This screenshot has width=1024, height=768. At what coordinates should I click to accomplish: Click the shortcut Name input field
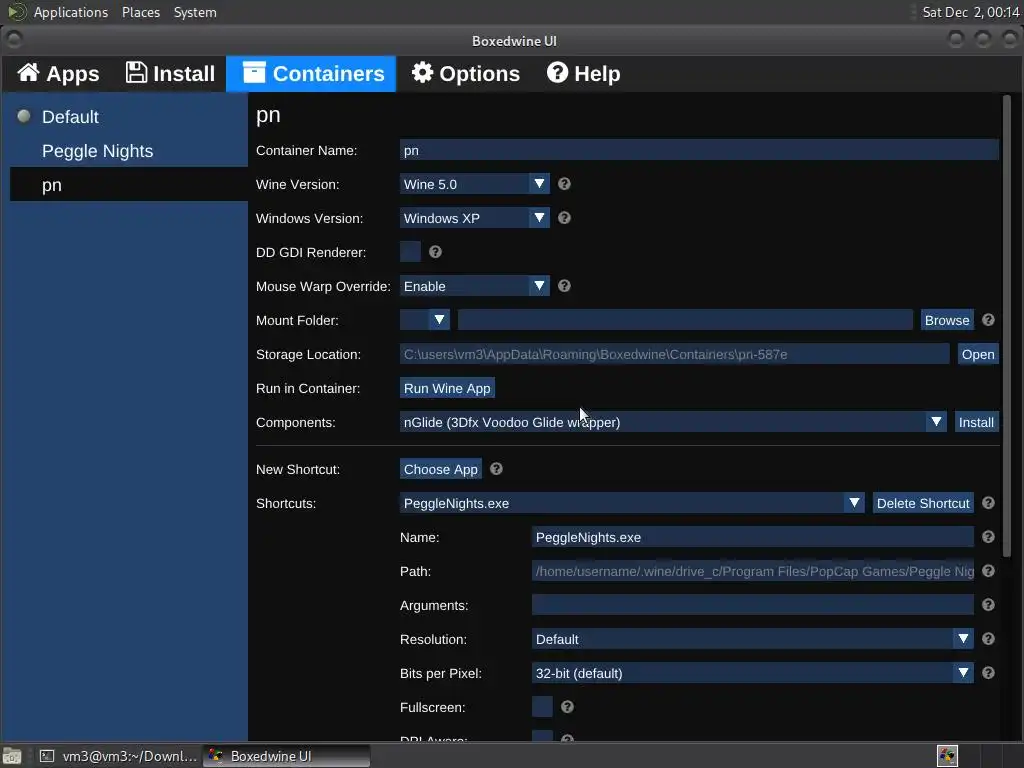752,537
